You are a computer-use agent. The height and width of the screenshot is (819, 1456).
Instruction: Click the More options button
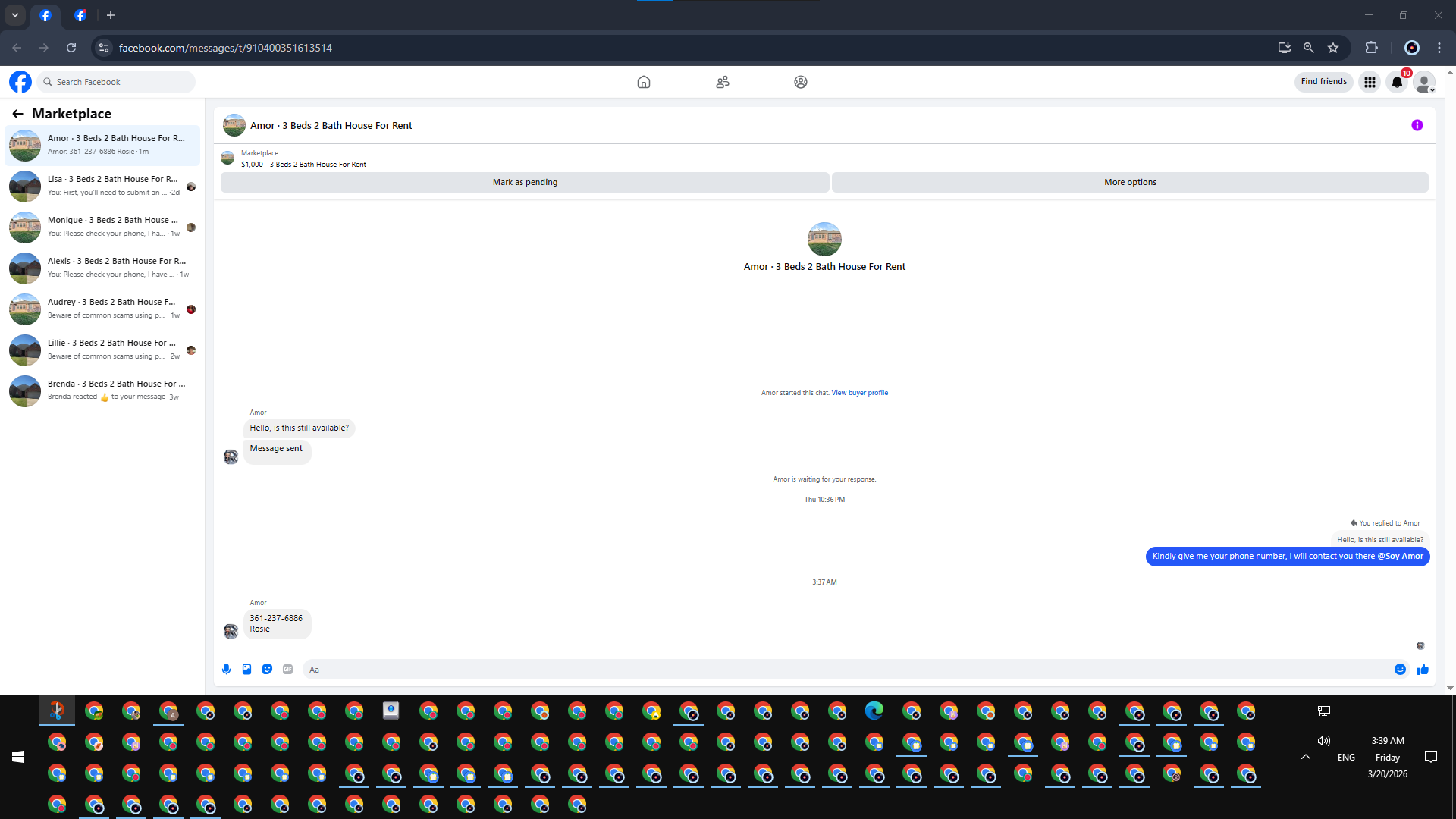pyautogui.click(x=1130, y=182)
